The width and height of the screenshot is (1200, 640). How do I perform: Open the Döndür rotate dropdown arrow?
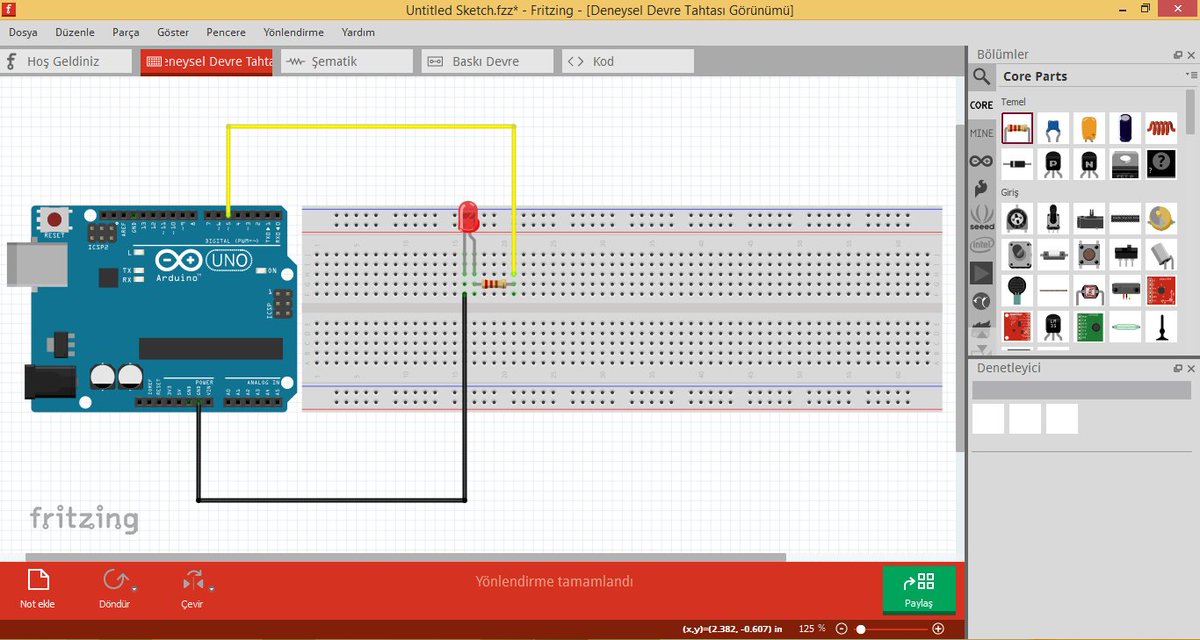[133, 589]
